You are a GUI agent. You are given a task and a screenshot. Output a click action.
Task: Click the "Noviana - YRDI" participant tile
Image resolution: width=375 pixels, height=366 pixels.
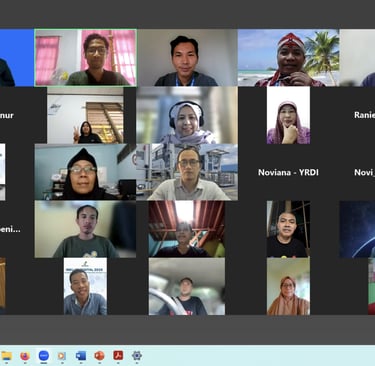[288, 172]
